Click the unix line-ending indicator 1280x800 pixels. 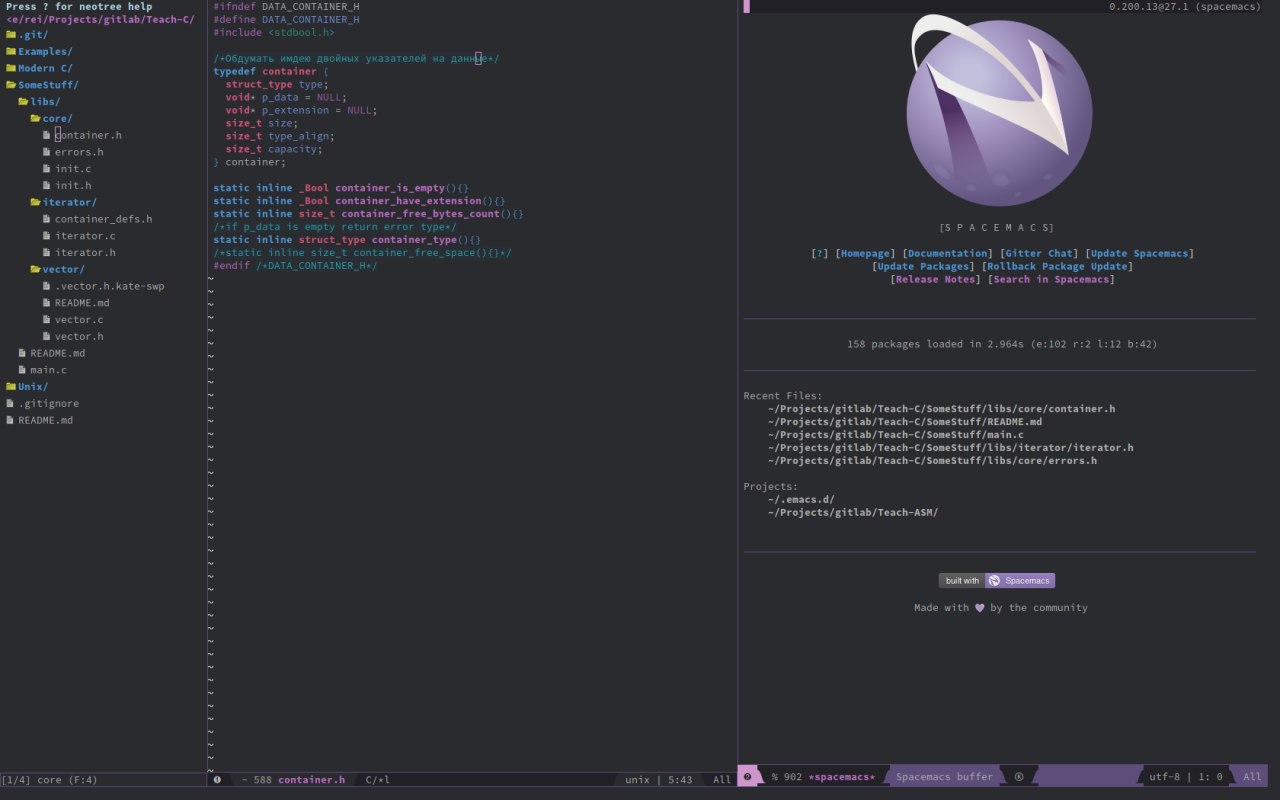pos(637,780)
